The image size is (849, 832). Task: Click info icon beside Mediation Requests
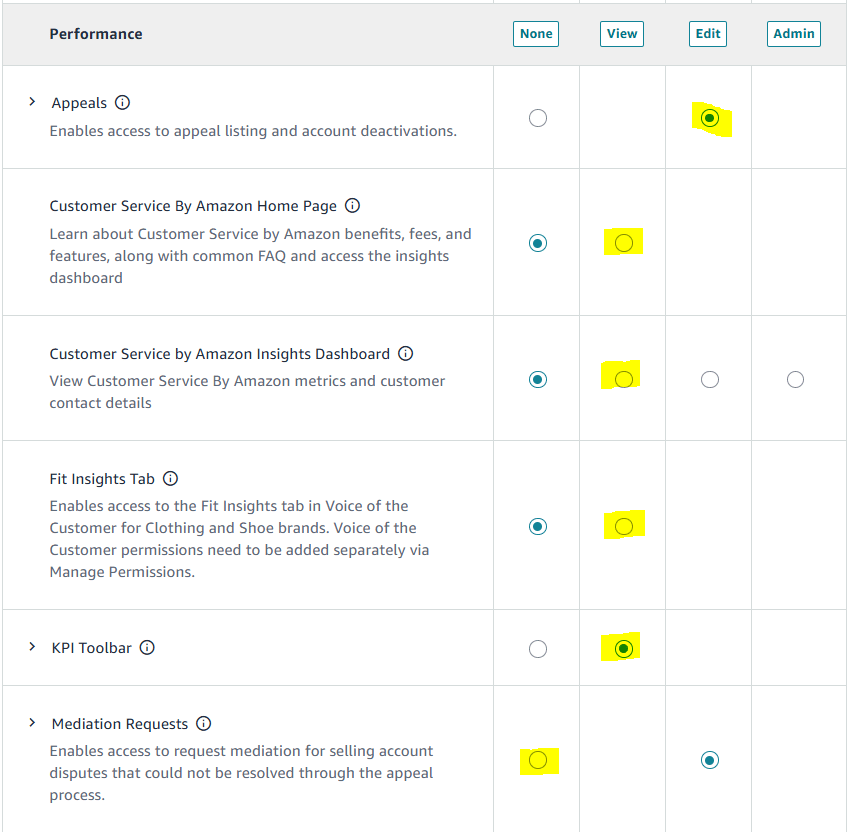click(204, 724)
